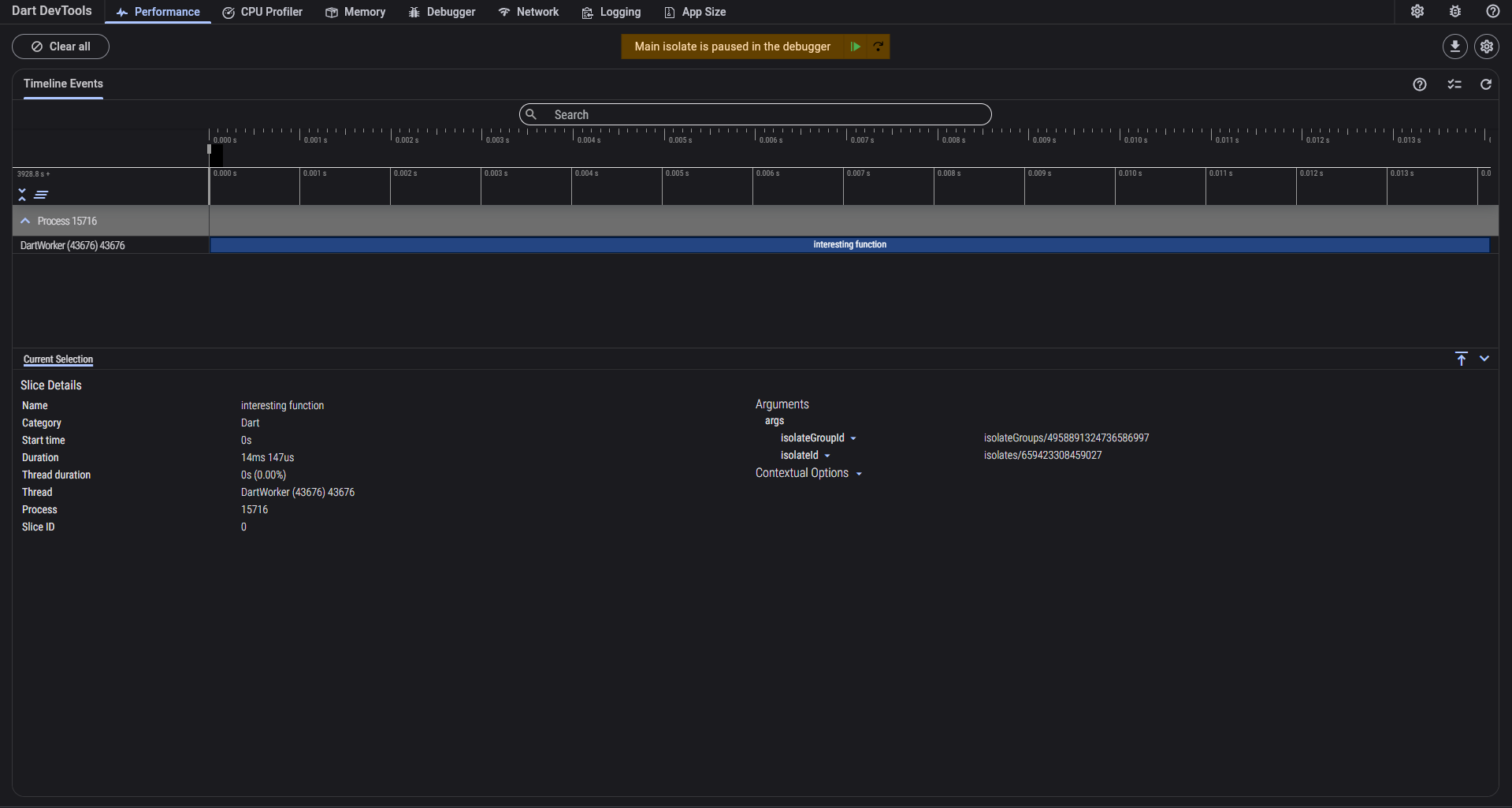The height and width of the screenshot is (808, 1512).
Task: Click the Thread duration value 0s (0.00%)
Action: (263, 475)
